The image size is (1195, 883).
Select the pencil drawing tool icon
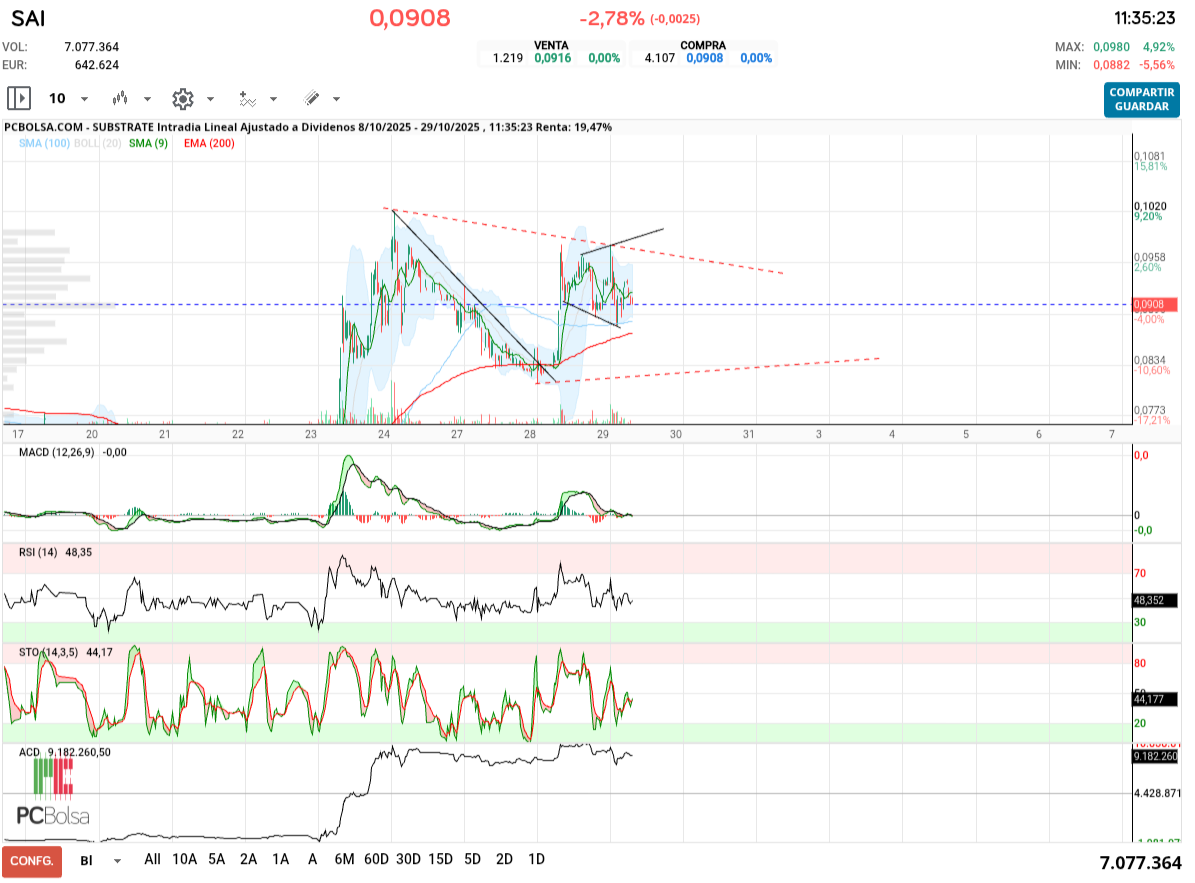[311, 98]
